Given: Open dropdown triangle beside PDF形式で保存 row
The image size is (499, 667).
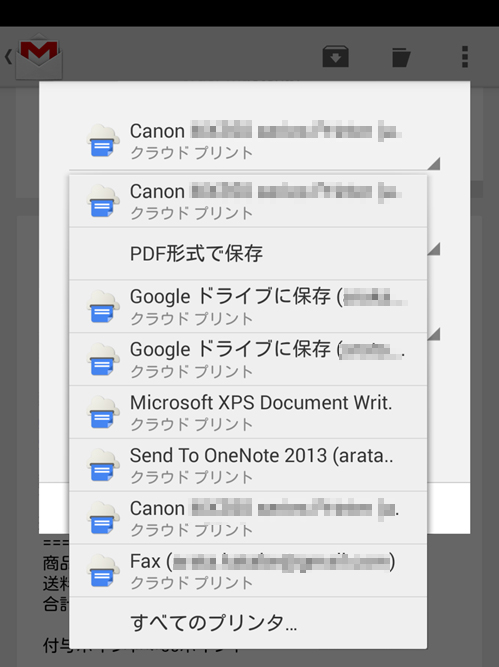Looking at the screenshot, I should (433, 249).
